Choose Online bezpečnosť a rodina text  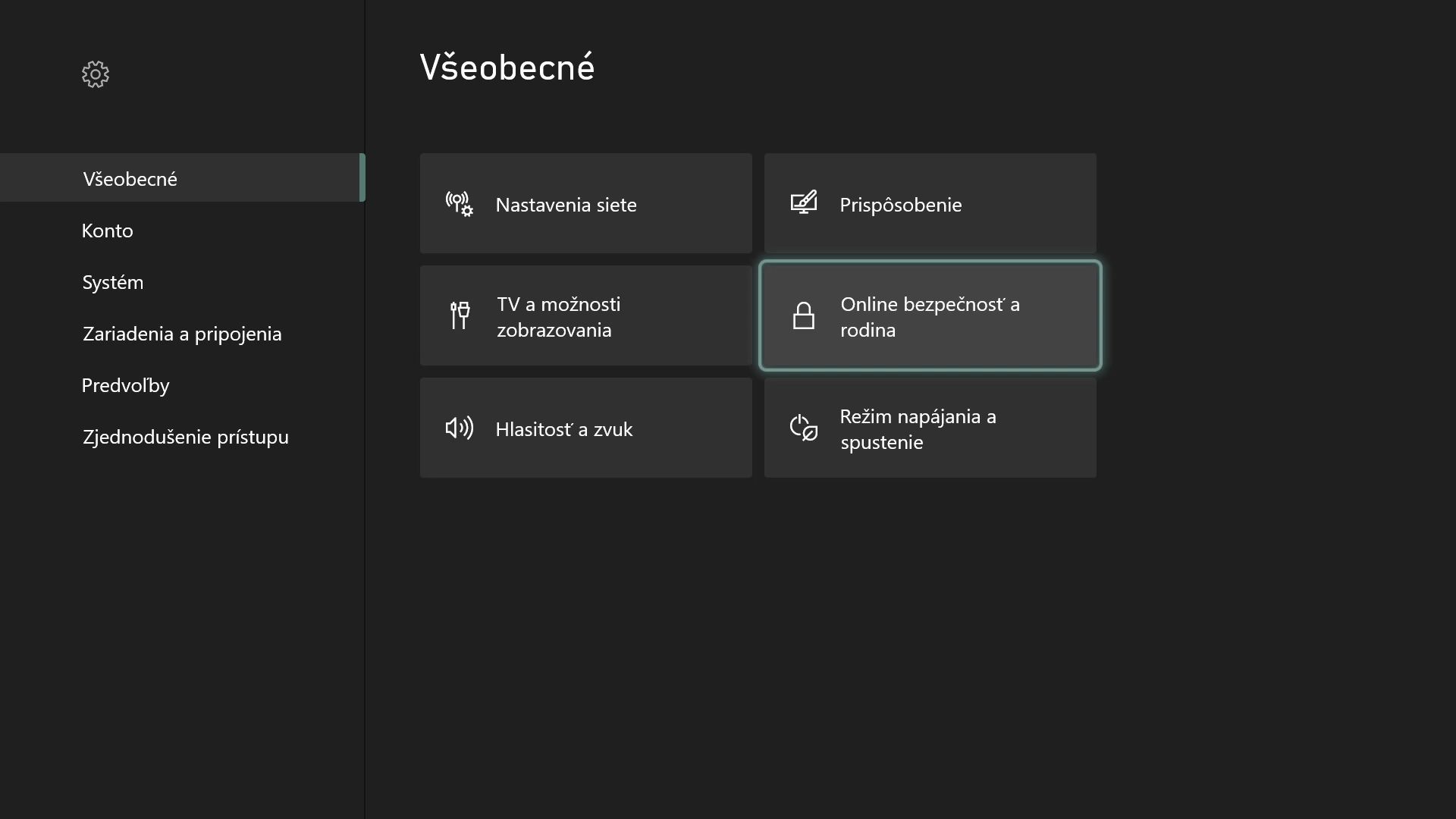(930, 316)
